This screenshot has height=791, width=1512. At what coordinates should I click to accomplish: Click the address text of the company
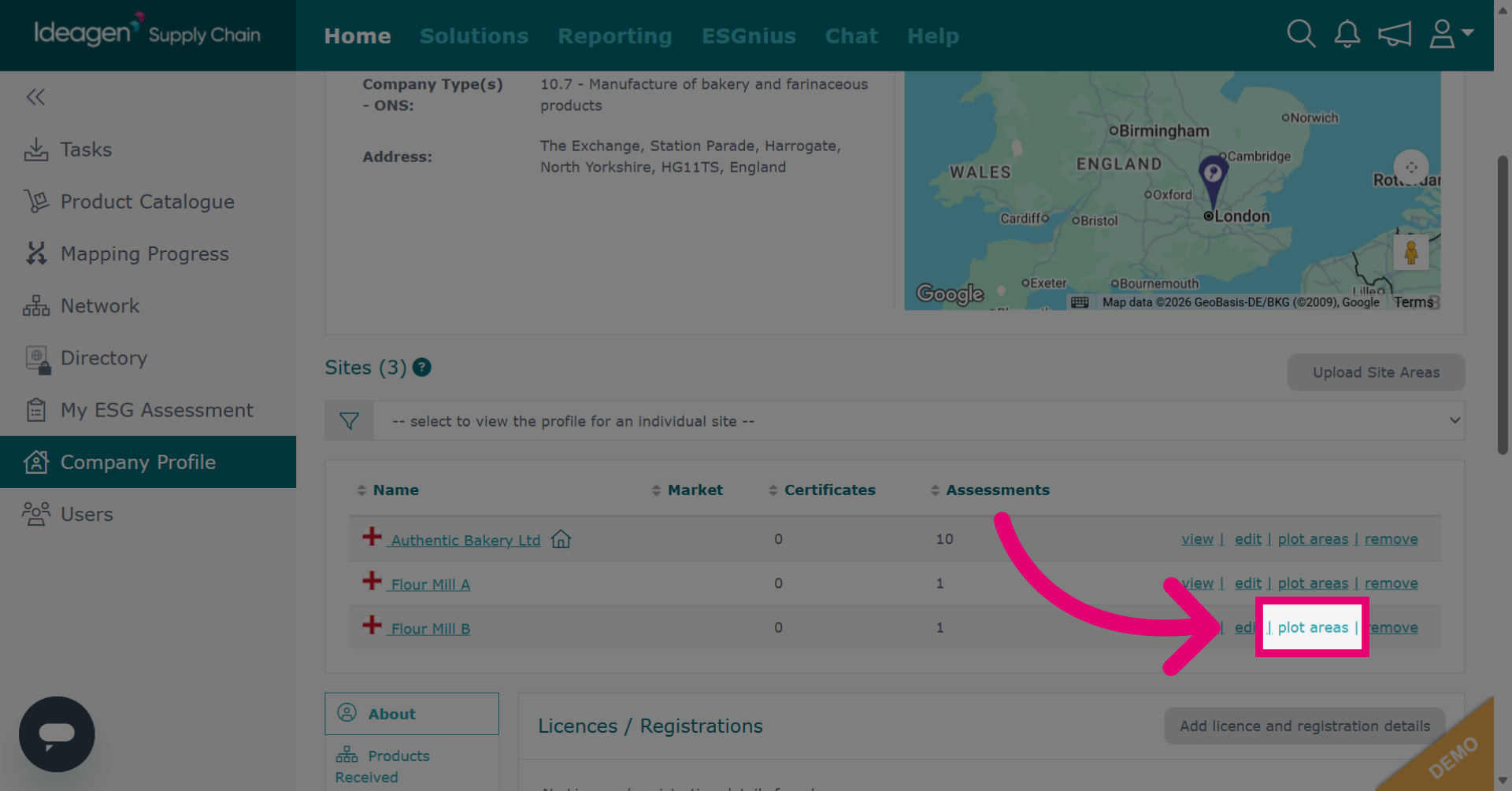tap(690, 157)
